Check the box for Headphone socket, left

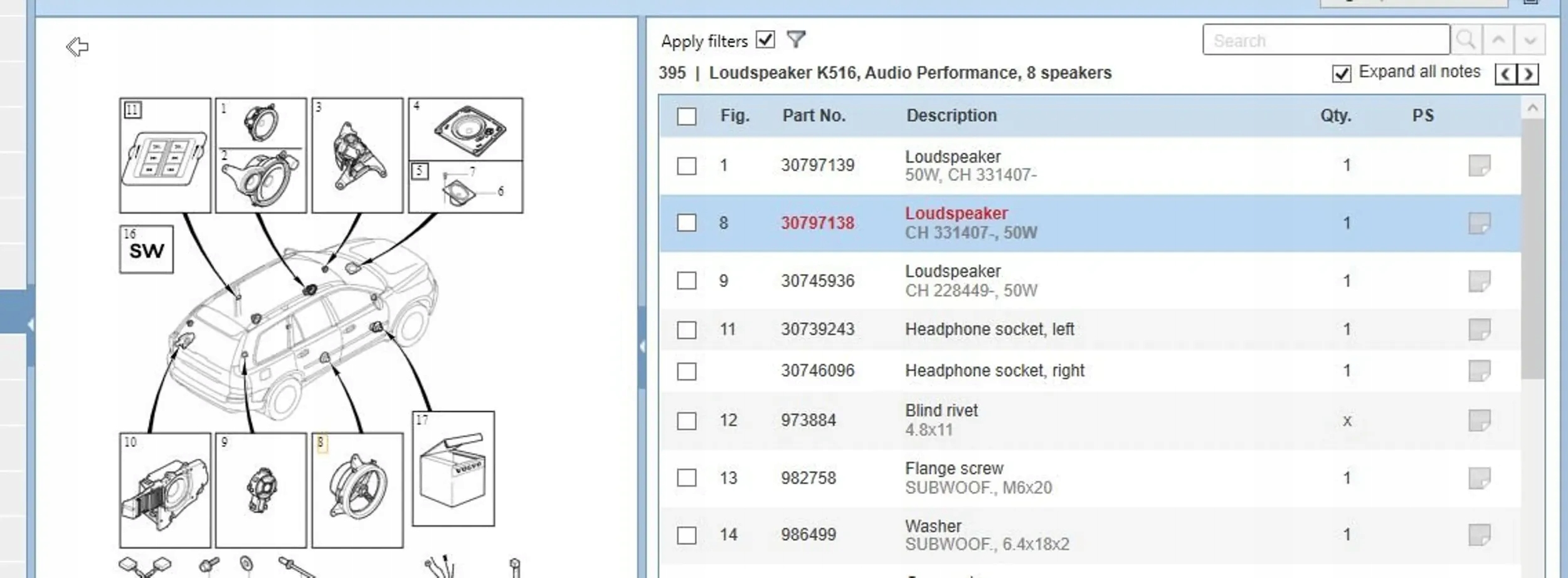[x=687, y=330]
